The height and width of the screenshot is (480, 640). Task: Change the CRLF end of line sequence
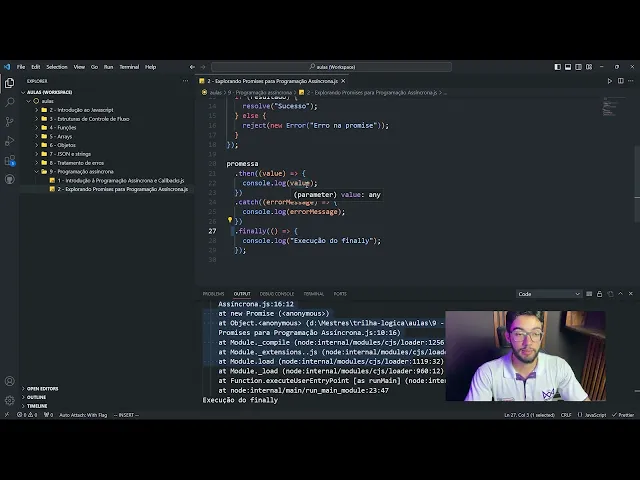coord(566,415)
